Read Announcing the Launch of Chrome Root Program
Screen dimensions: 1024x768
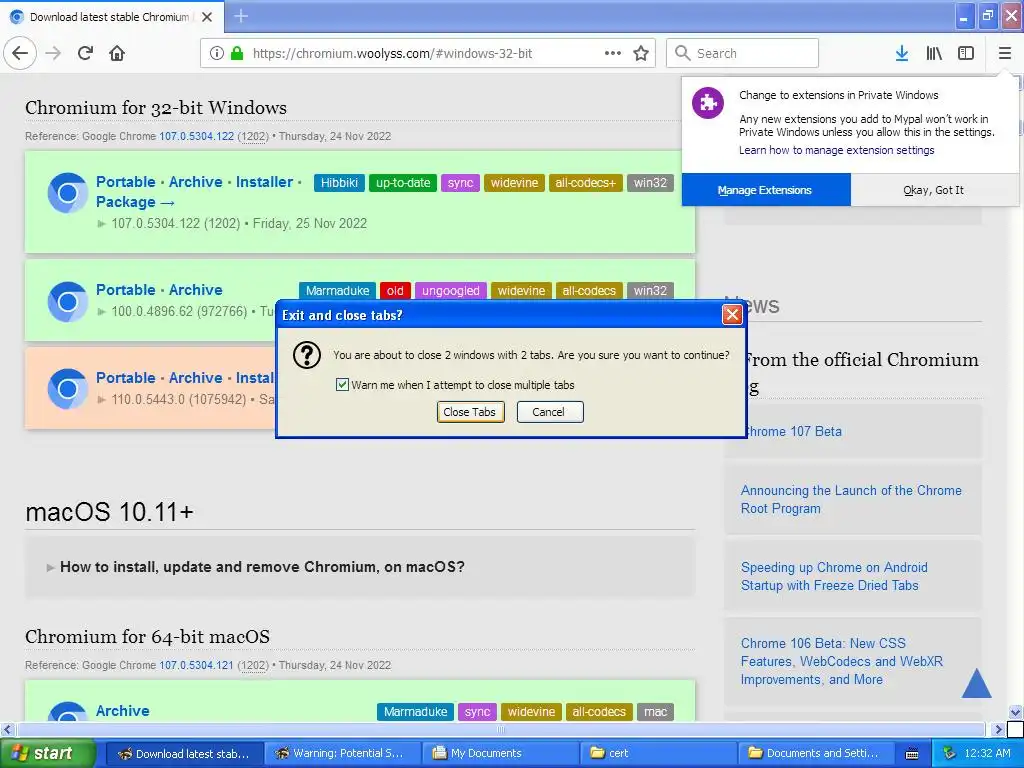tap(851, 500)
